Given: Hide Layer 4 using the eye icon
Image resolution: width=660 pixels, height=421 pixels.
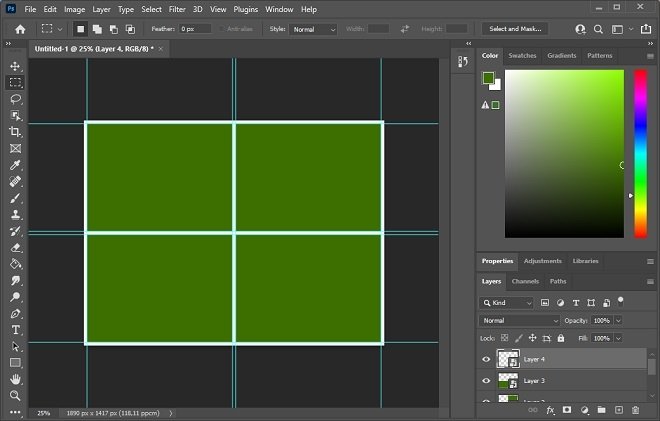Looking at the screenshot, I should click(x=486, y=359).
